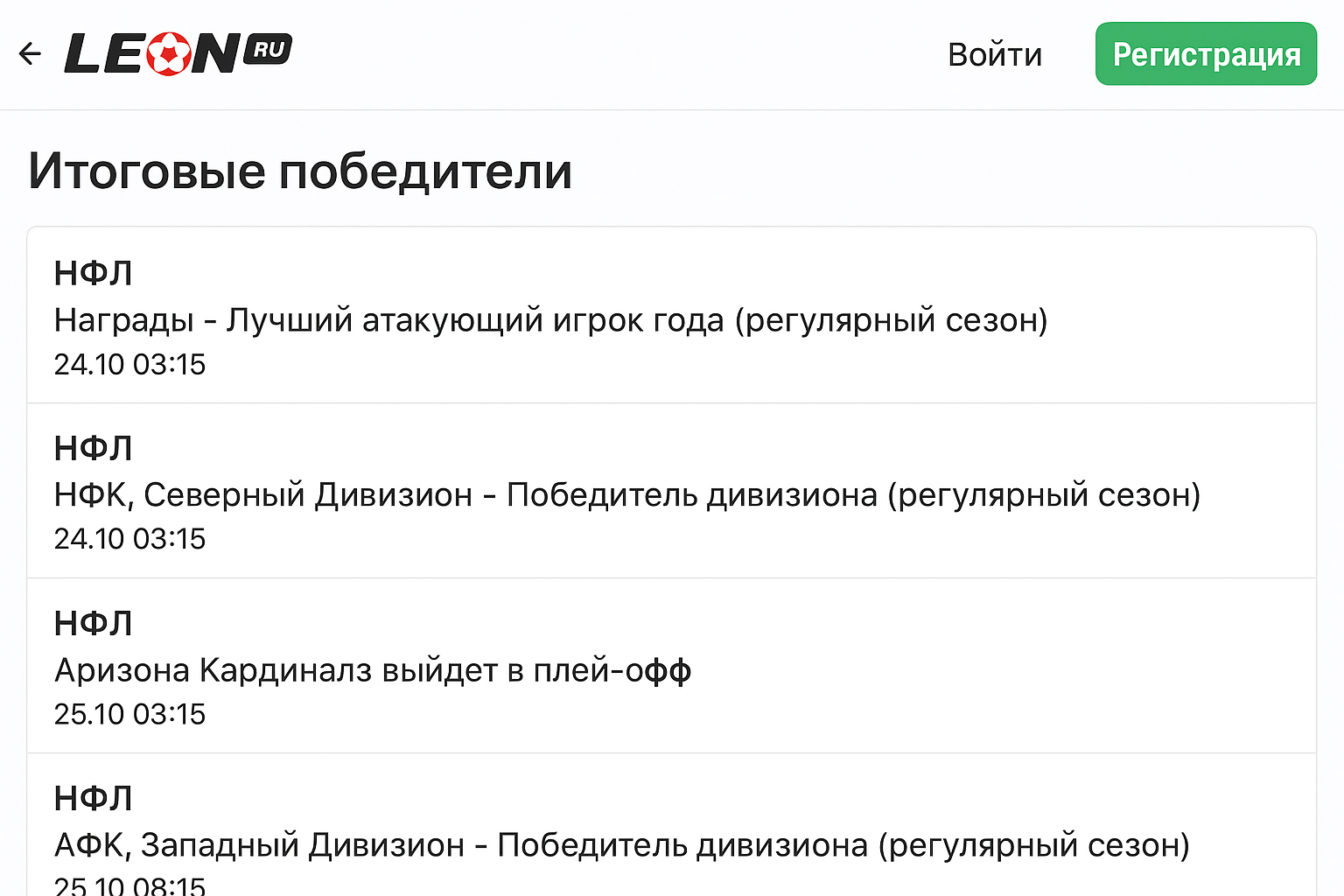Open АФК, Западный Дивизион division winner event

point(621,845)
